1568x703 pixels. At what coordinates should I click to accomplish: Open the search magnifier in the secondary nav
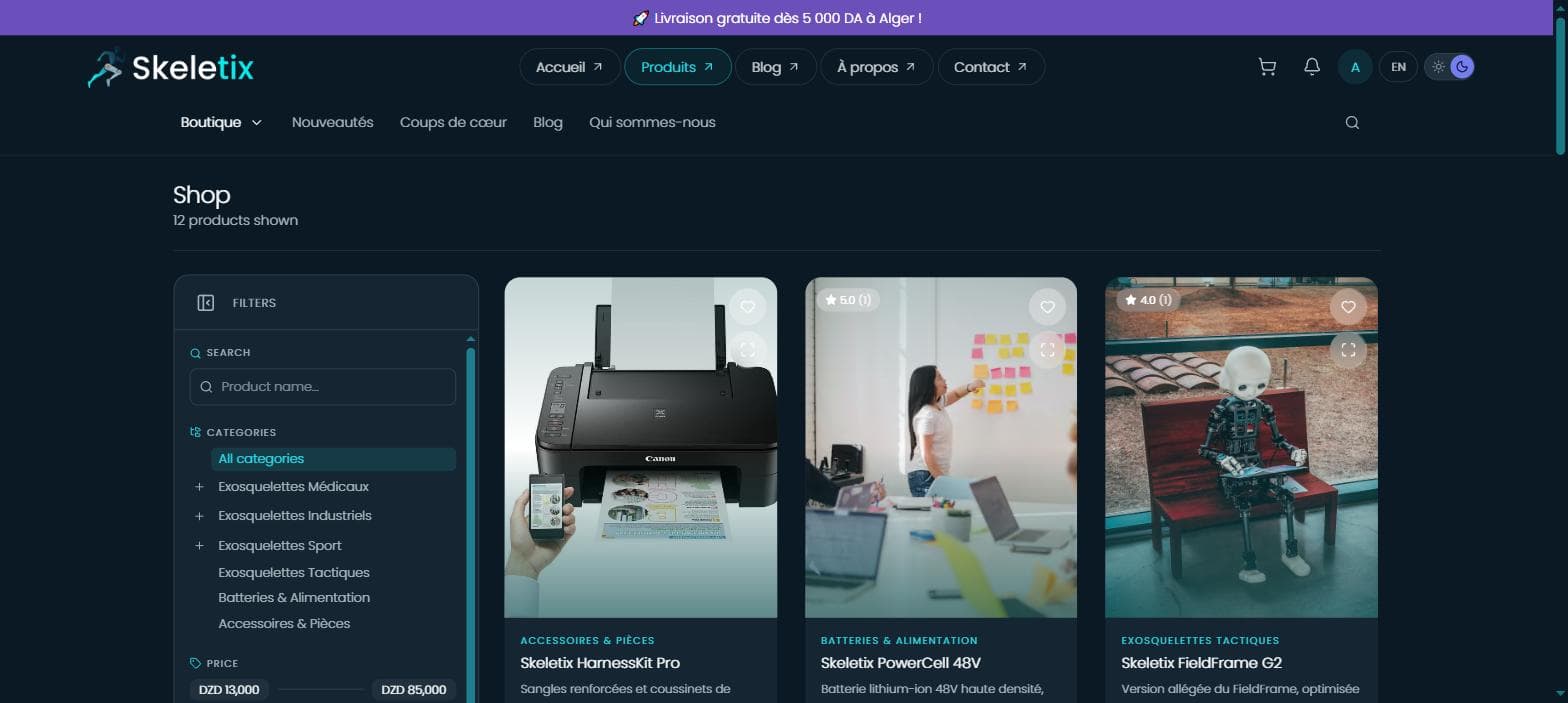point(1352,123)
